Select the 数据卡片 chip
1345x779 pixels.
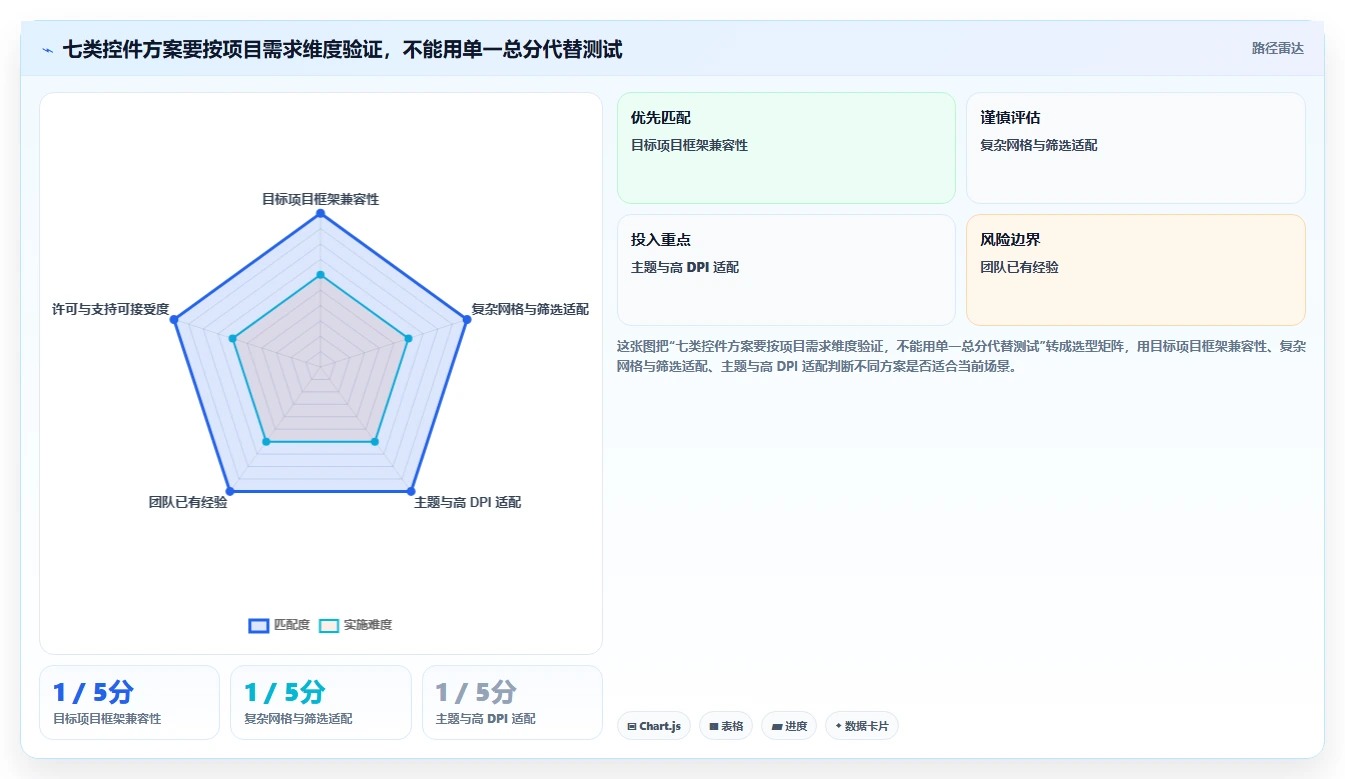861,726
